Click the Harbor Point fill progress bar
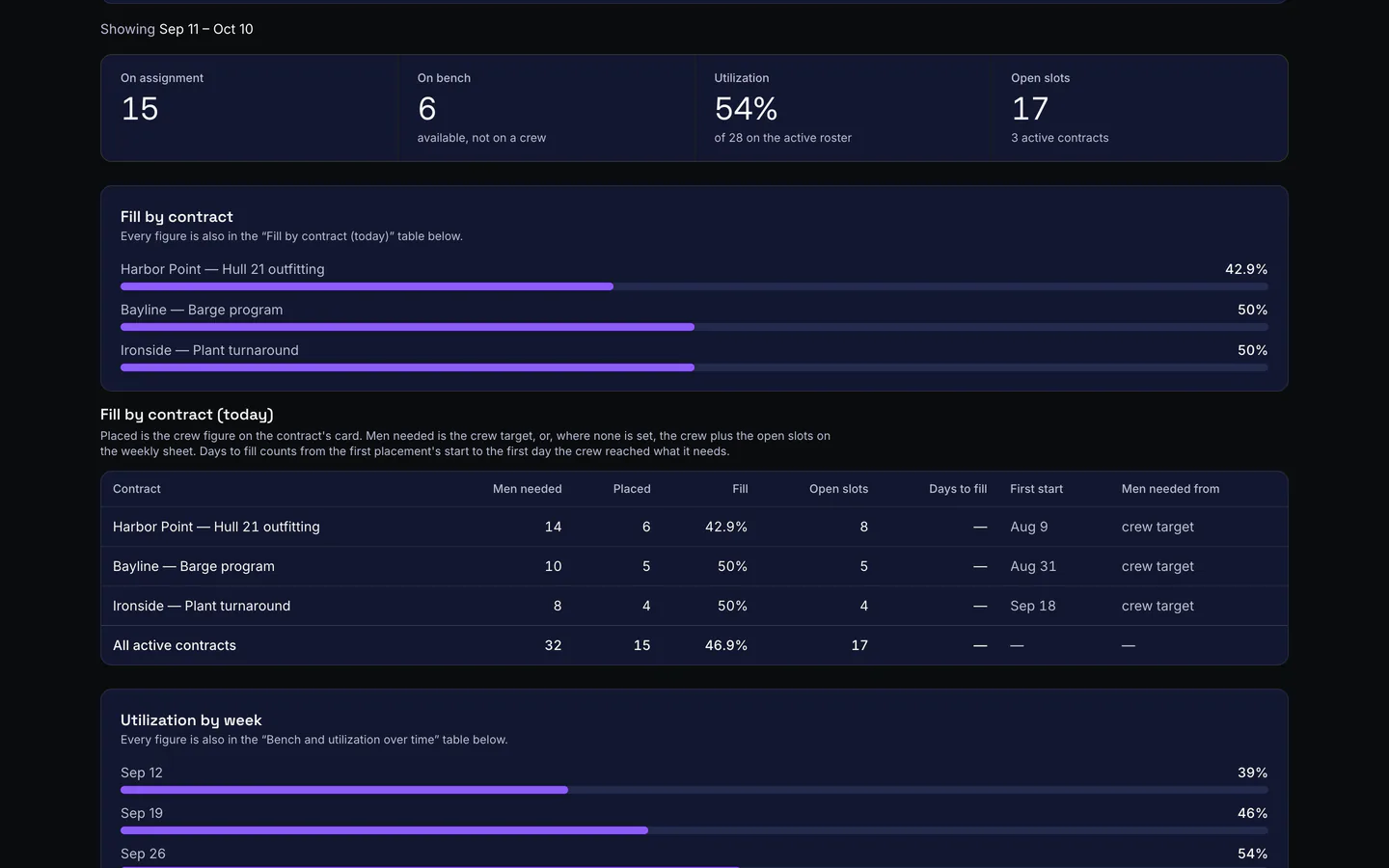This screenshot has height=868, width=1389. pyautogui.click(x=694, y=286)
